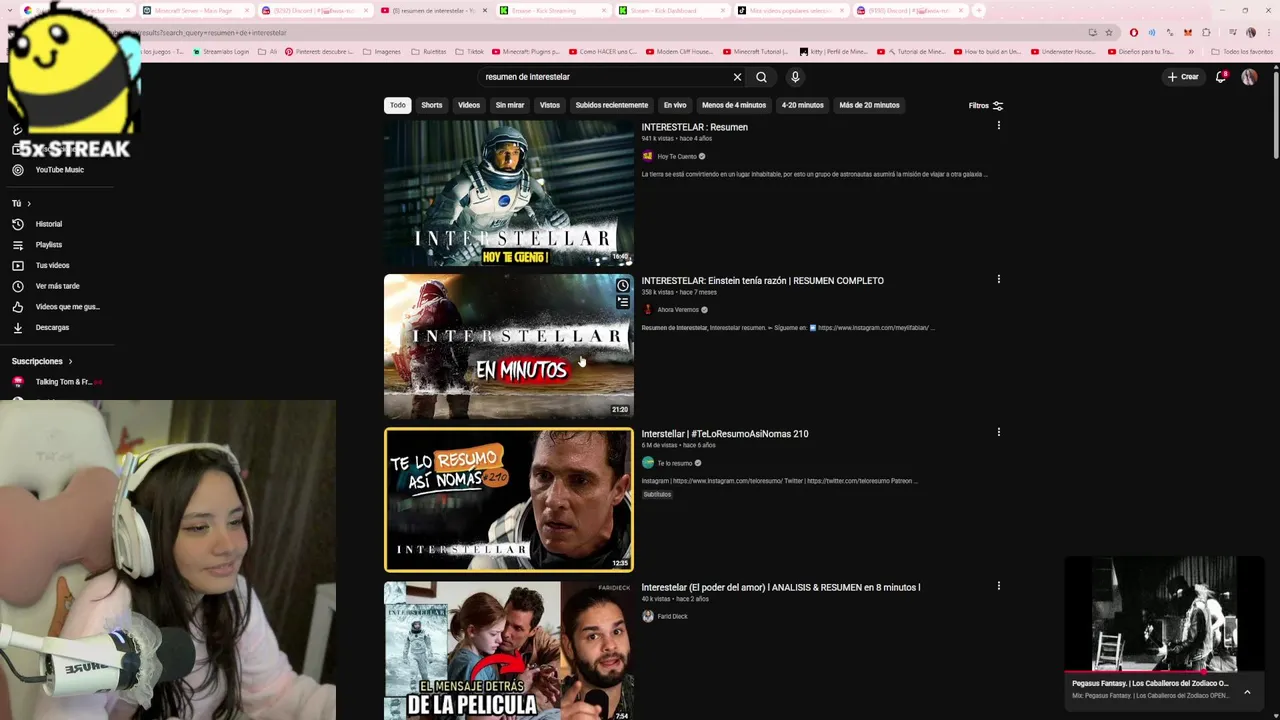Open Farid Dieck channel avatar
This screenshot has width=1280, height=720.
(x=647, y=616)
